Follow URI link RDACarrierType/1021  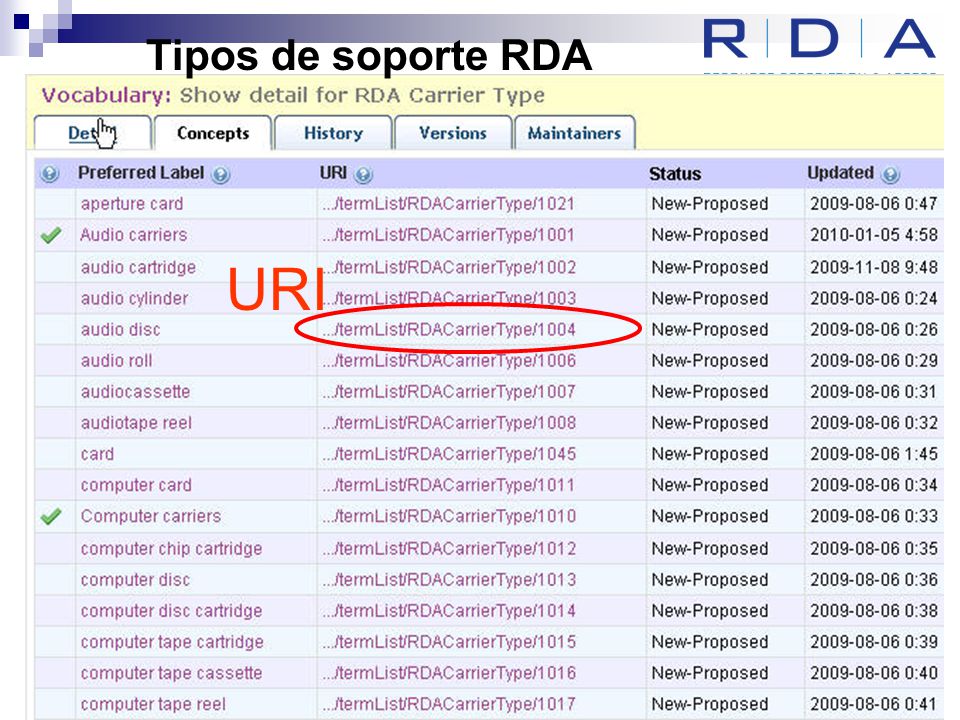pos(449,204)
